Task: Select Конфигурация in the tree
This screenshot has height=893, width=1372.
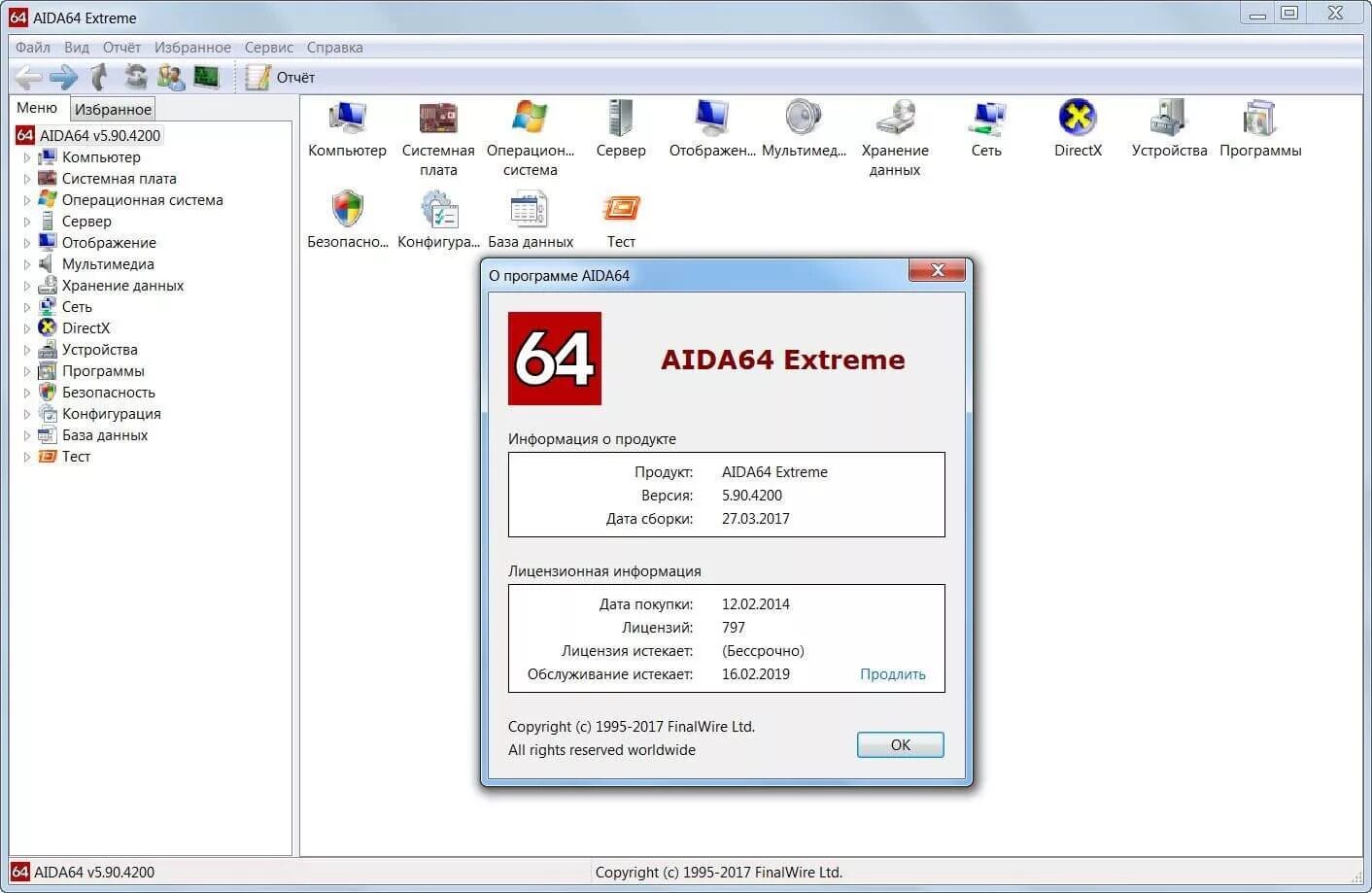Action: pyautogui.click(x=112, y=414)
